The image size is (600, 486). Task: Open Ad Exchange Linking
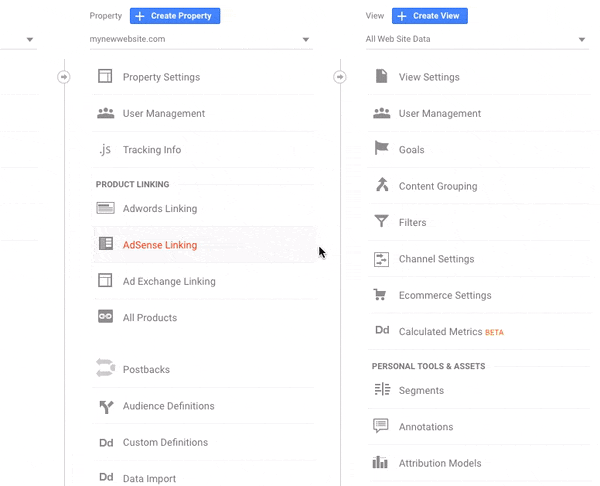pyautogui.click(x=169, y=281)
